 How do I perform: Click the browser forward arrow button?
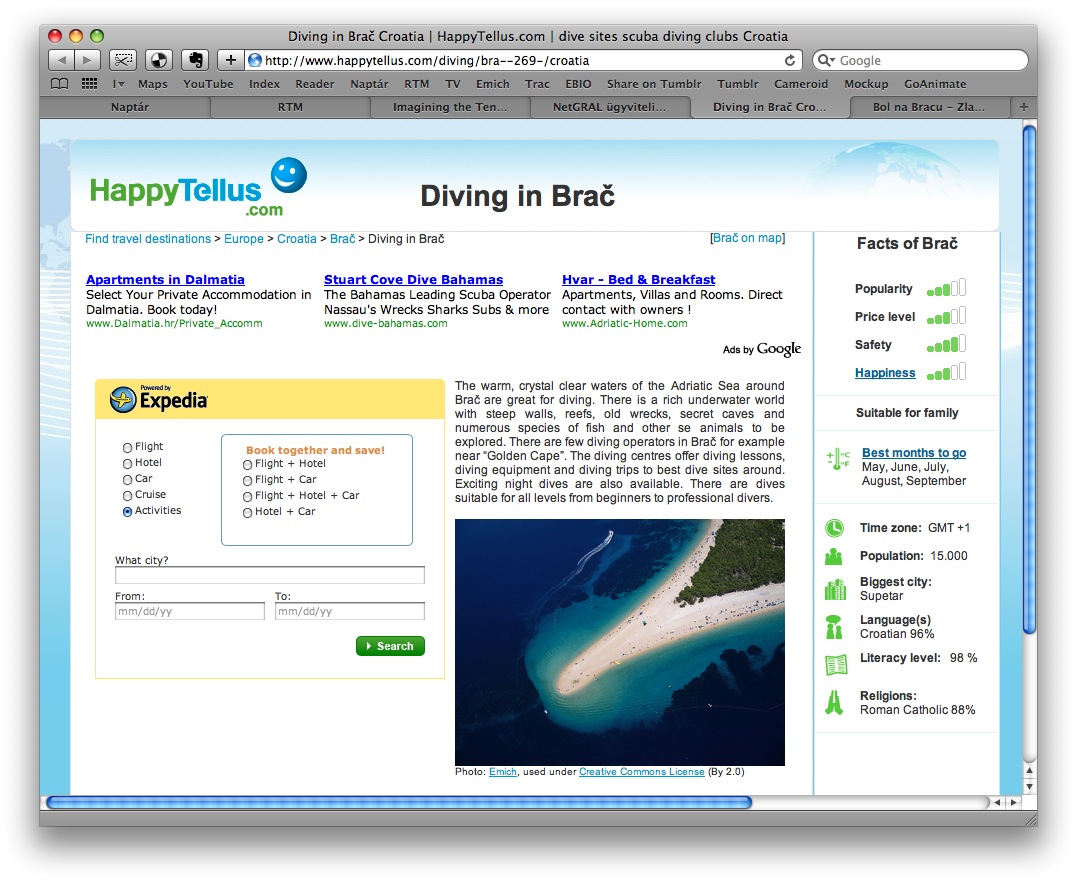[x=87, y=60]
